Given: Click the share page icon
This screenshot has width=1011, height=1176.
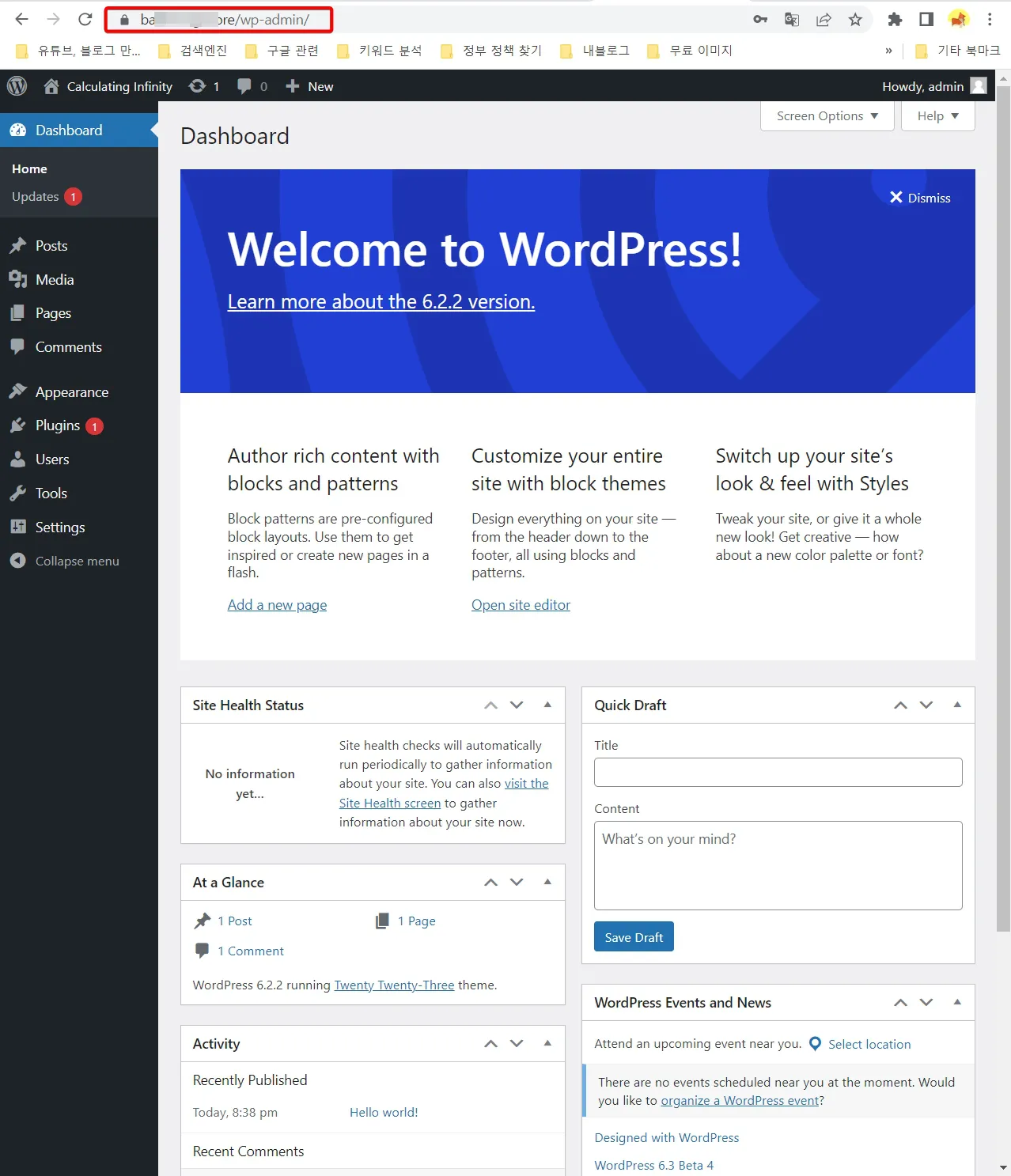Looking at the screenshot, I should [x=824, y=20].
